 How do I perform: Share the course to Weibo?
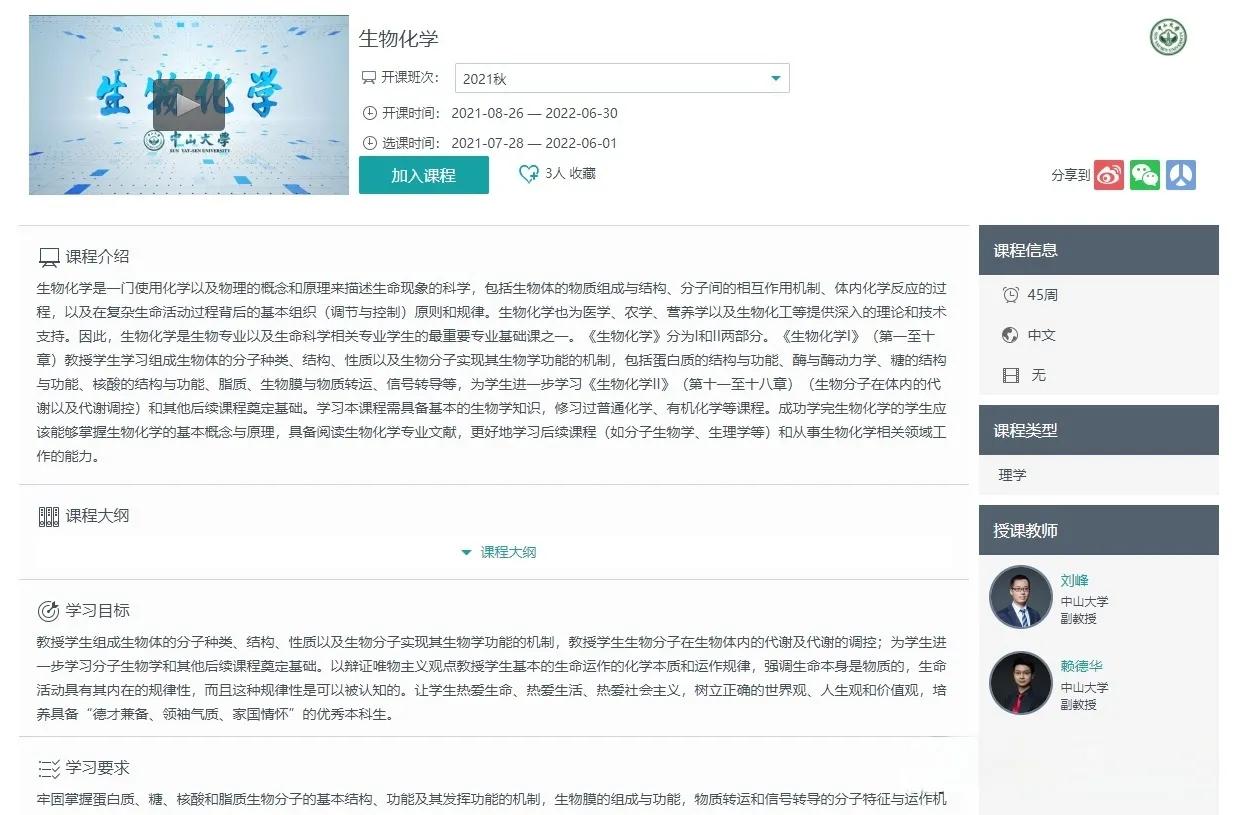point(1108,175)
